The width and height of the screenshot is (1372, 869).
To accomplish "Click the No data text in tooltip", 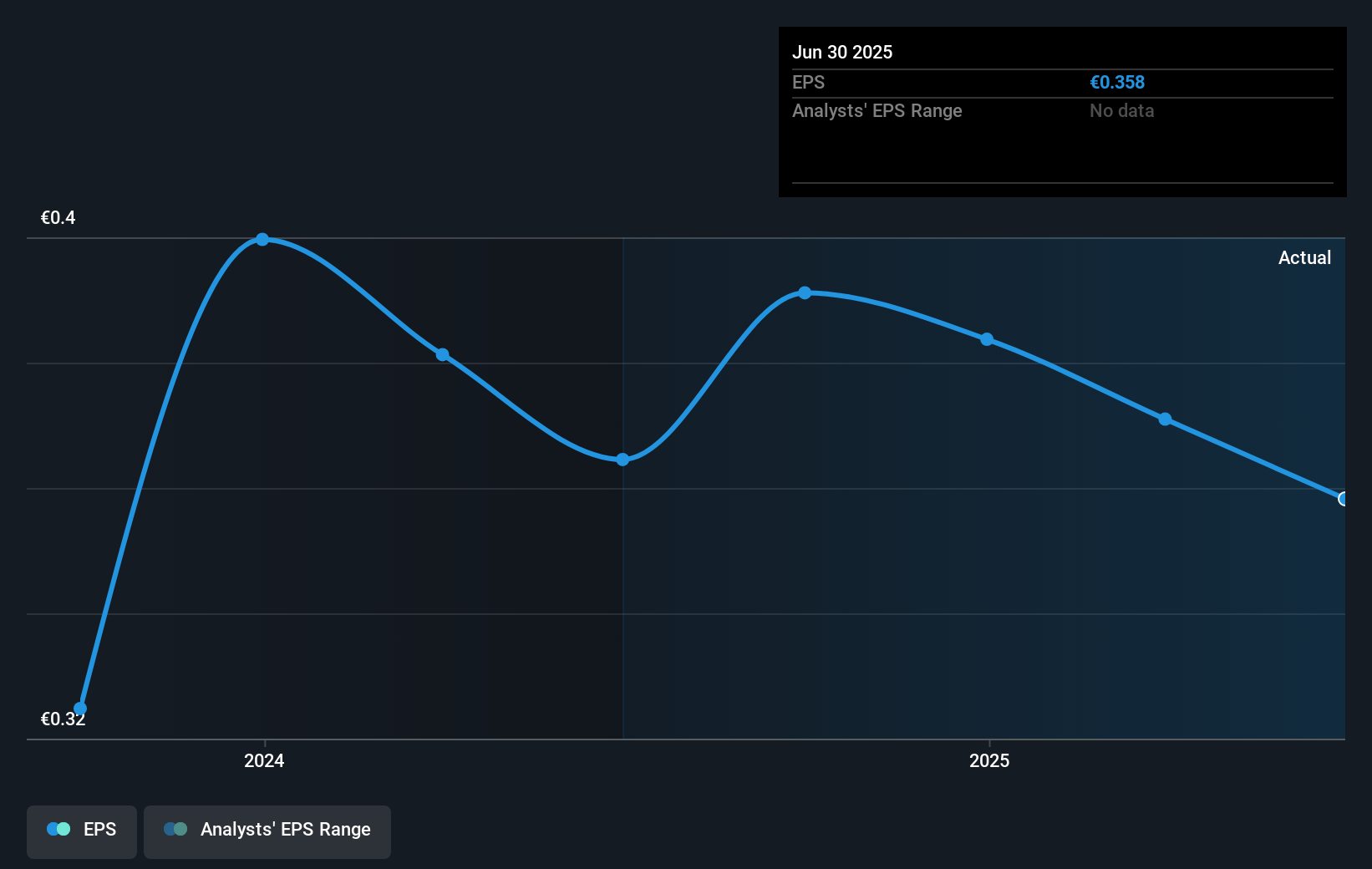I will [1121, 110].
